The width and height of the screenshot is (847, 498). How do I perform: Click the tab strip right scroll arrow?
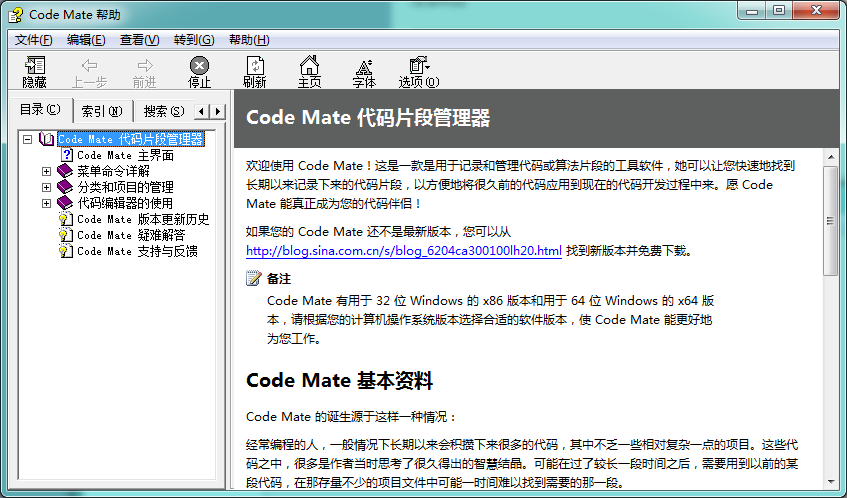coord(217,112)
